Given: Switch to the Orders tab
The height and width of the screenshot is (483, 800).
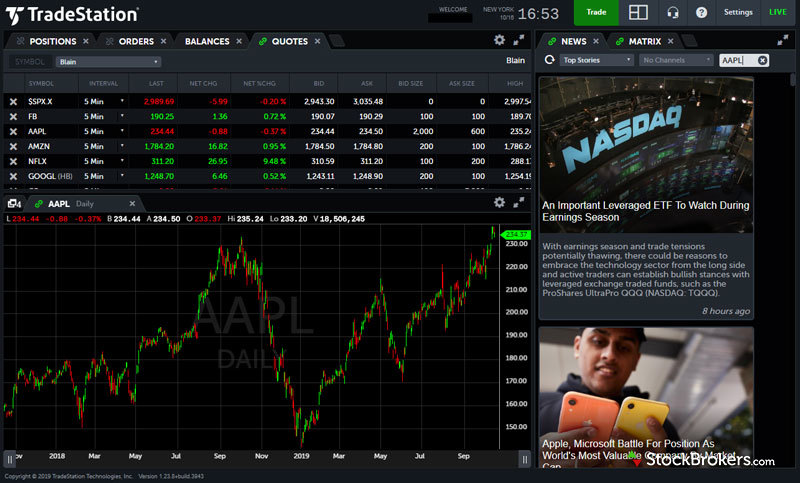Looking at the screenshot, I should [136, 41].
